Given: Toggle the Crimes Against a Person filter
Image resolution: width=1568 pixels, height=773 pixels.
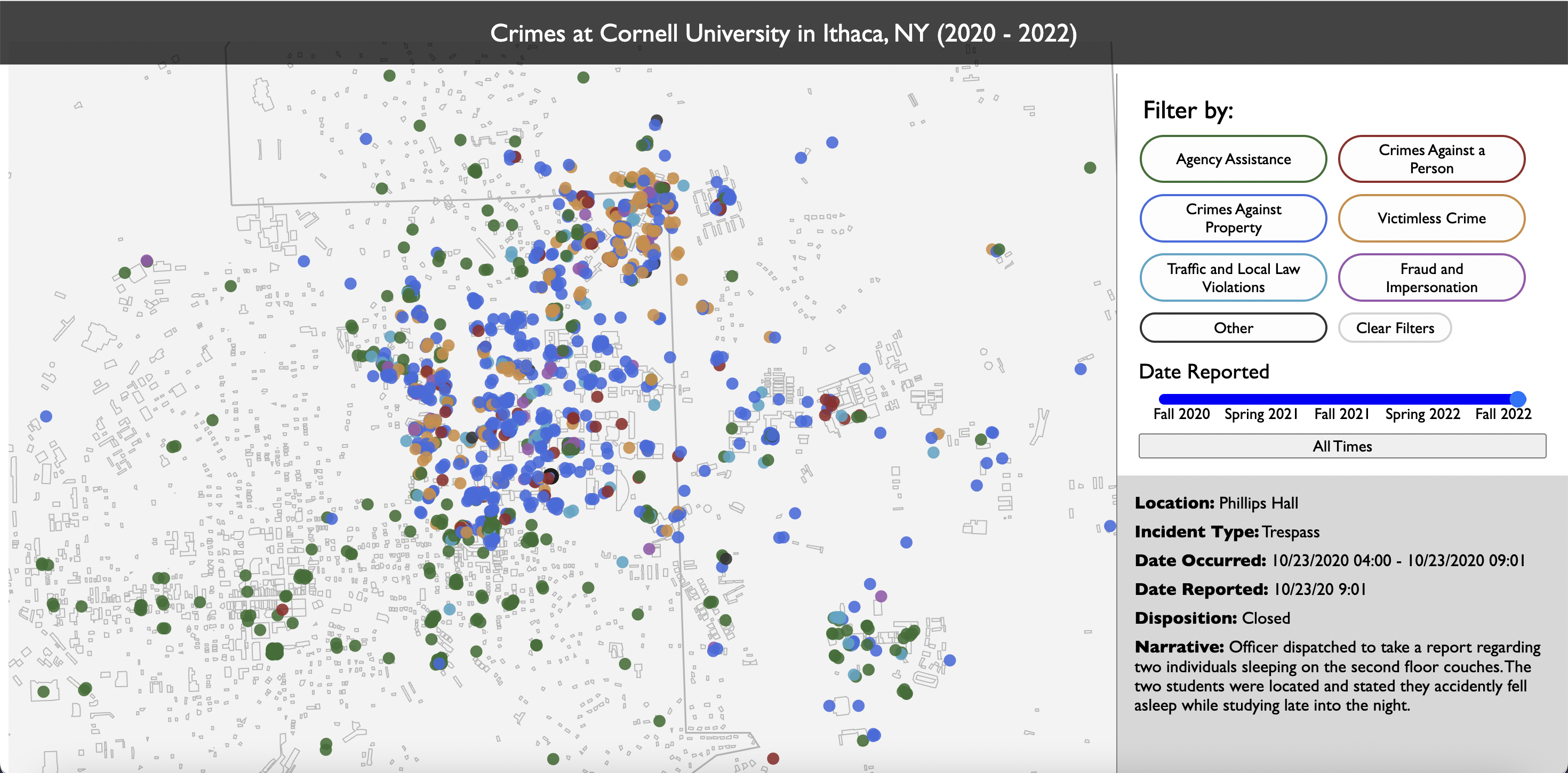Looking at the screenshot, I should tap(1431, 159).
